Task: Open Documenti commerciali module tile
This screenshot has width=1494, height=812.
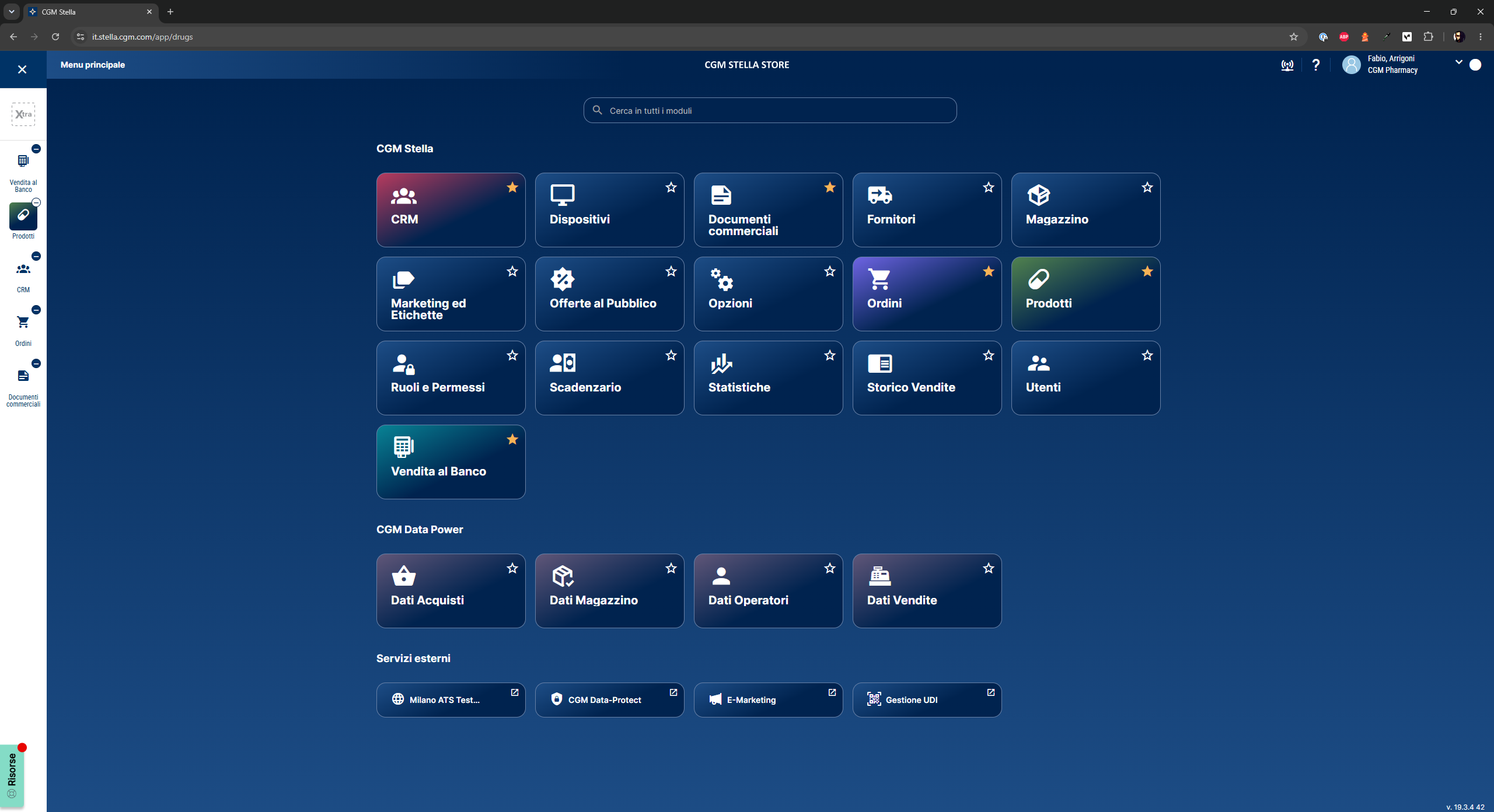Action: [768, 209]
